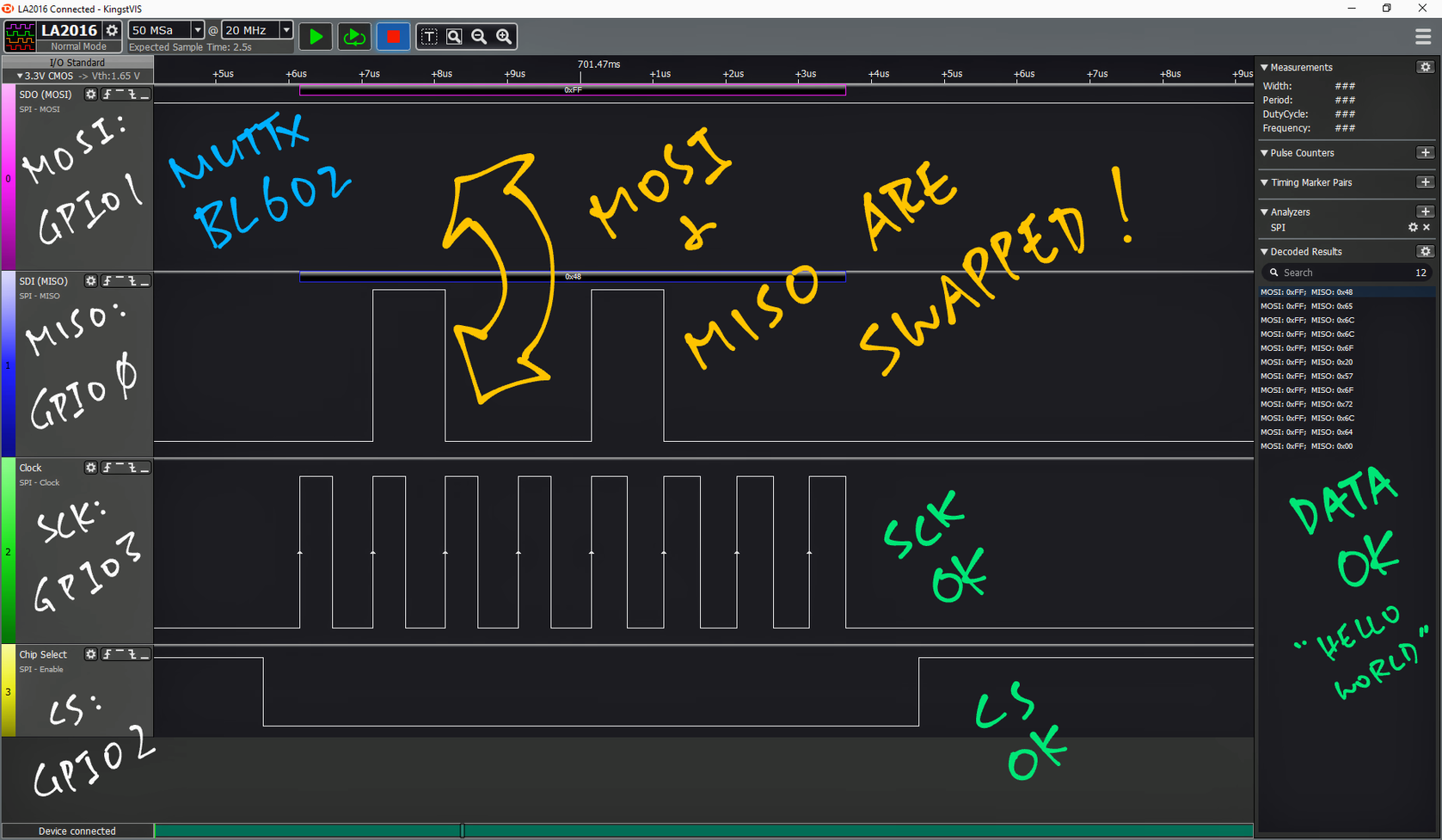Open the zoom-to-fit magnifier tool

(454, 36)
